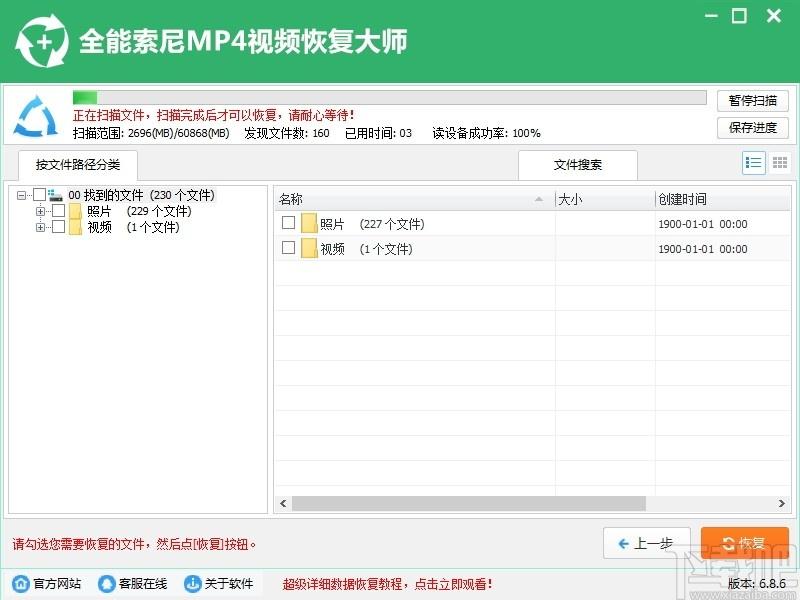Click 视频 folder icon in file list
The width and height of the screenshot is (800, 600).
point(309,248)
